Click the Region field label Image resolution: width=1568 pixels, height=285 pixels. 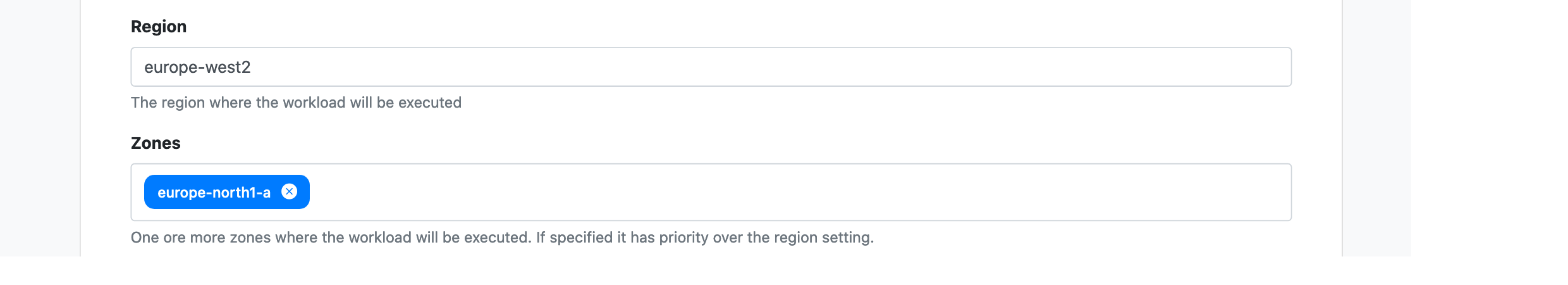click(158, 27)
